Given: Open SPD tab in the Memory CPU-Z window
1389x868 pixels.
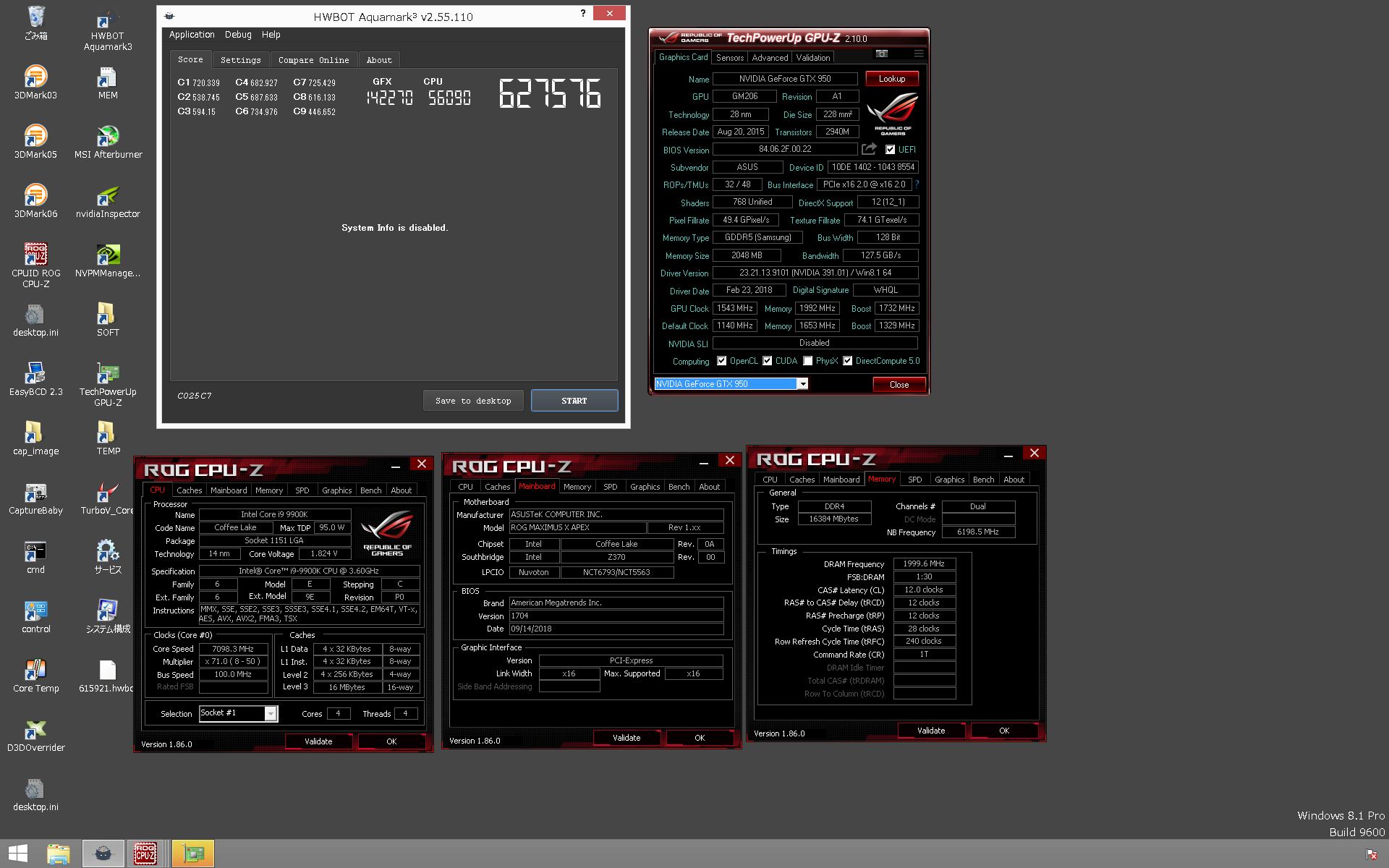Looking at the screenshot, I should [x=915, y=480].
